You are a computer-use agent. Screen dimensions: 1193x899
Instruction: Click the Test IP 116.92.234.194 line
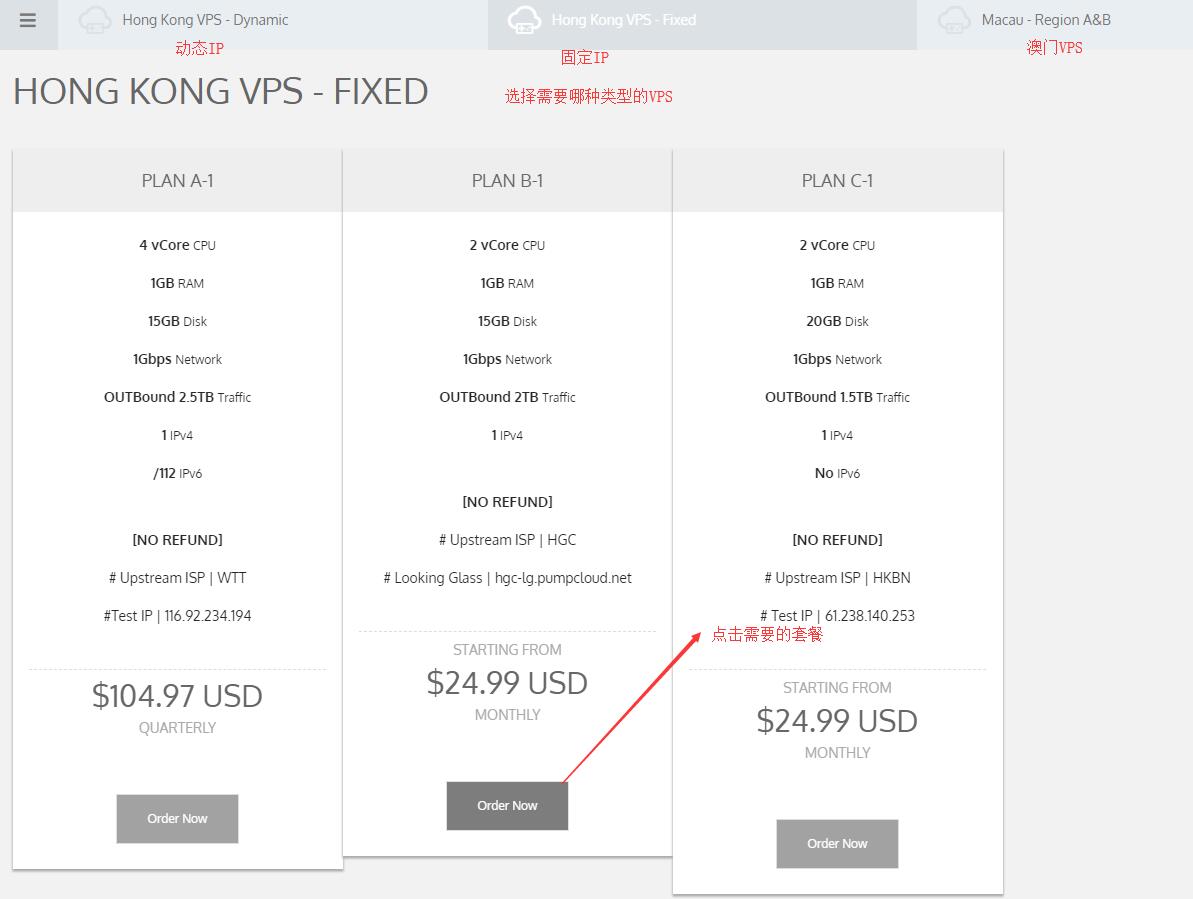coord(177,616)
